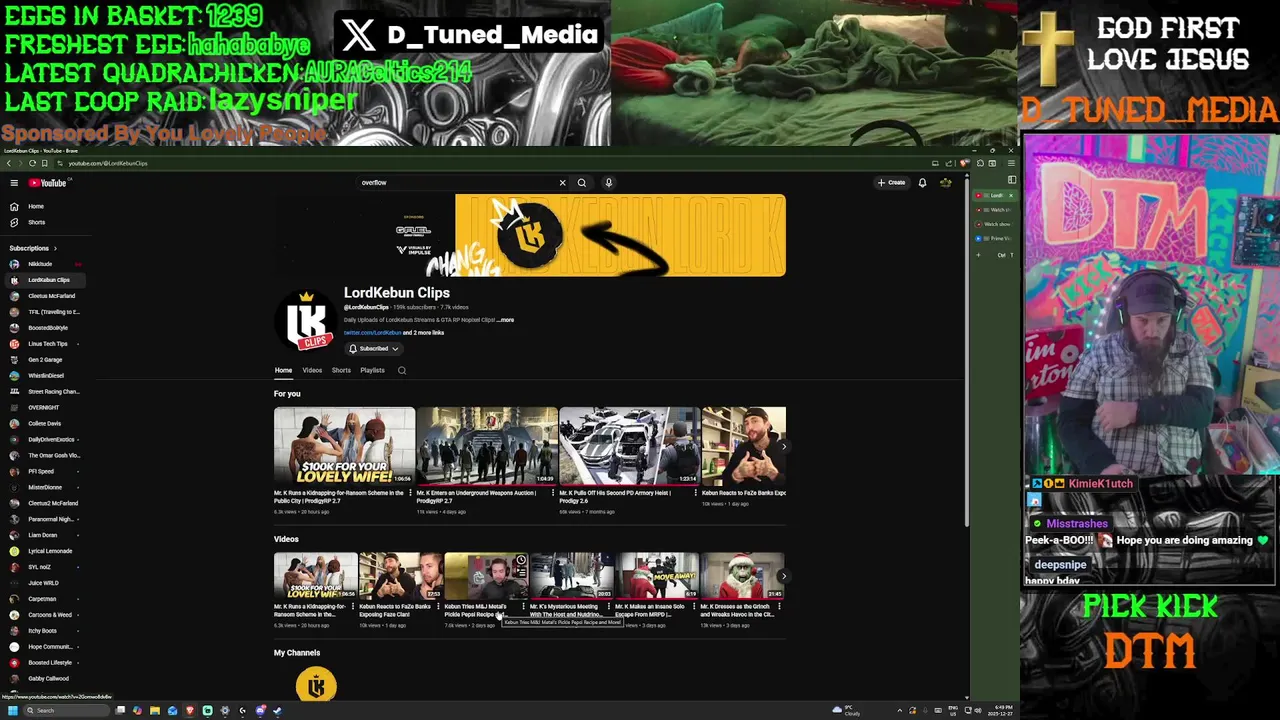Open the 'My Channels' yellow channel avatar
This screenshot has height=720, width=1280.
pos(316,686)
